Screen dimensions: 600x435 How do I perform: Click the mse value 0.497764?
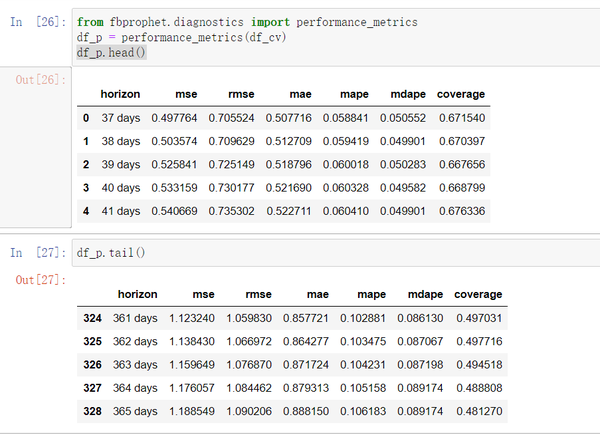pyautogui.click(x=174, y=118)
